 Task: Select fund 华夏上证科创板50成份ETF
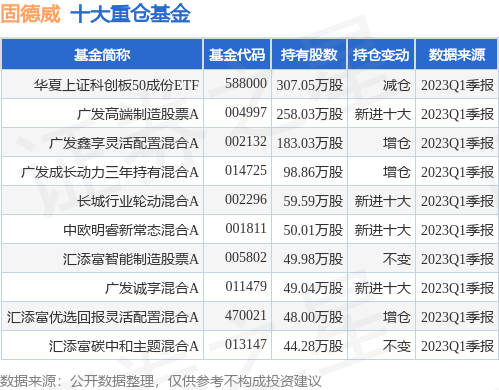(116, 85)
